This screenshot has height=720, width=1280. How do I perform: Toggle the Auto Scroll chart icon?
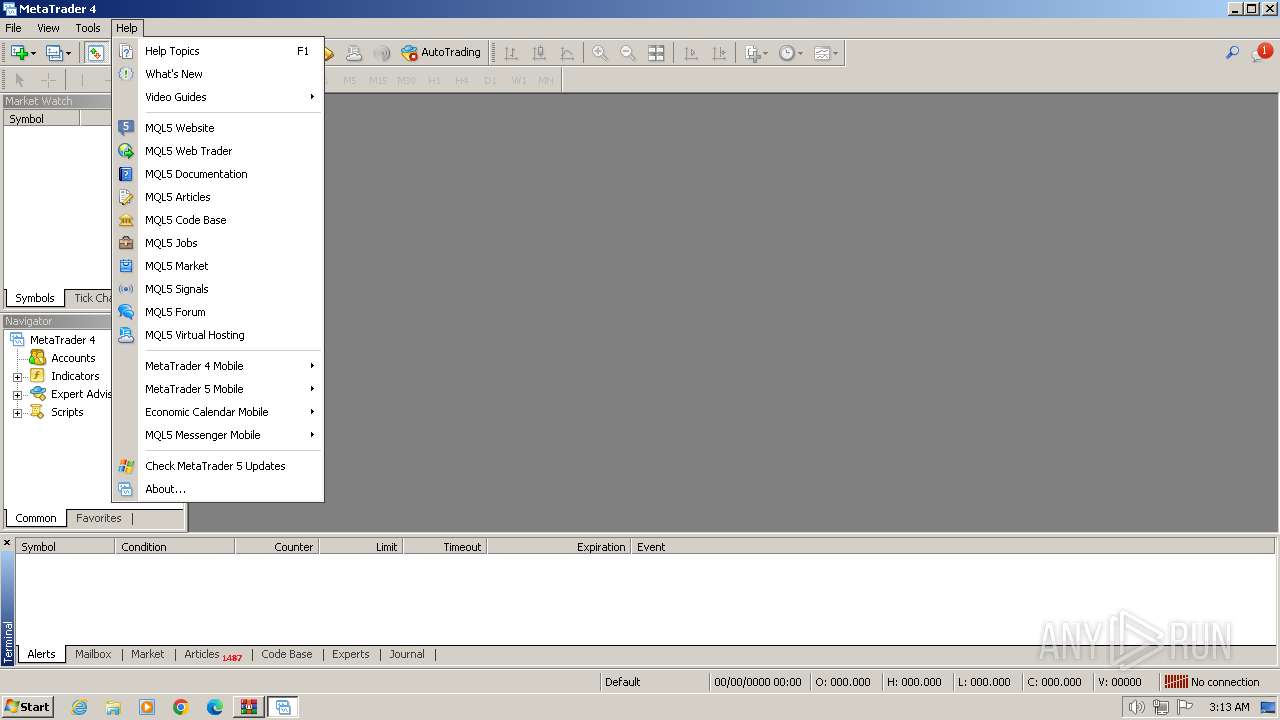pyautogui.click(x=691, y=53)
